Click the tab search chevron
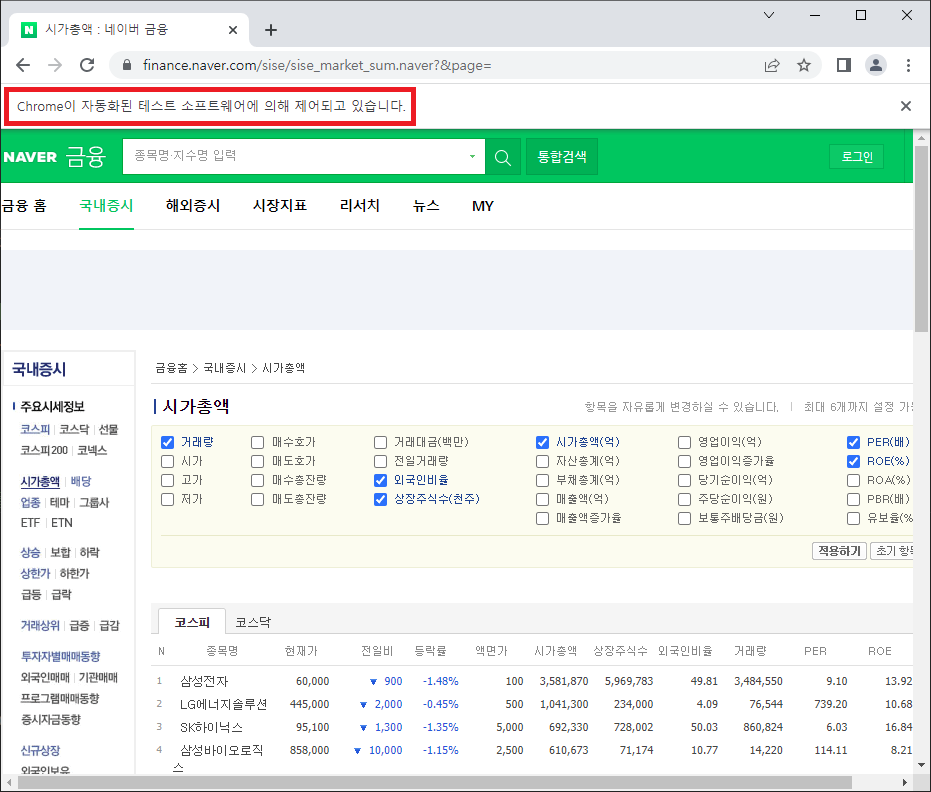 [x=769, y=15]
